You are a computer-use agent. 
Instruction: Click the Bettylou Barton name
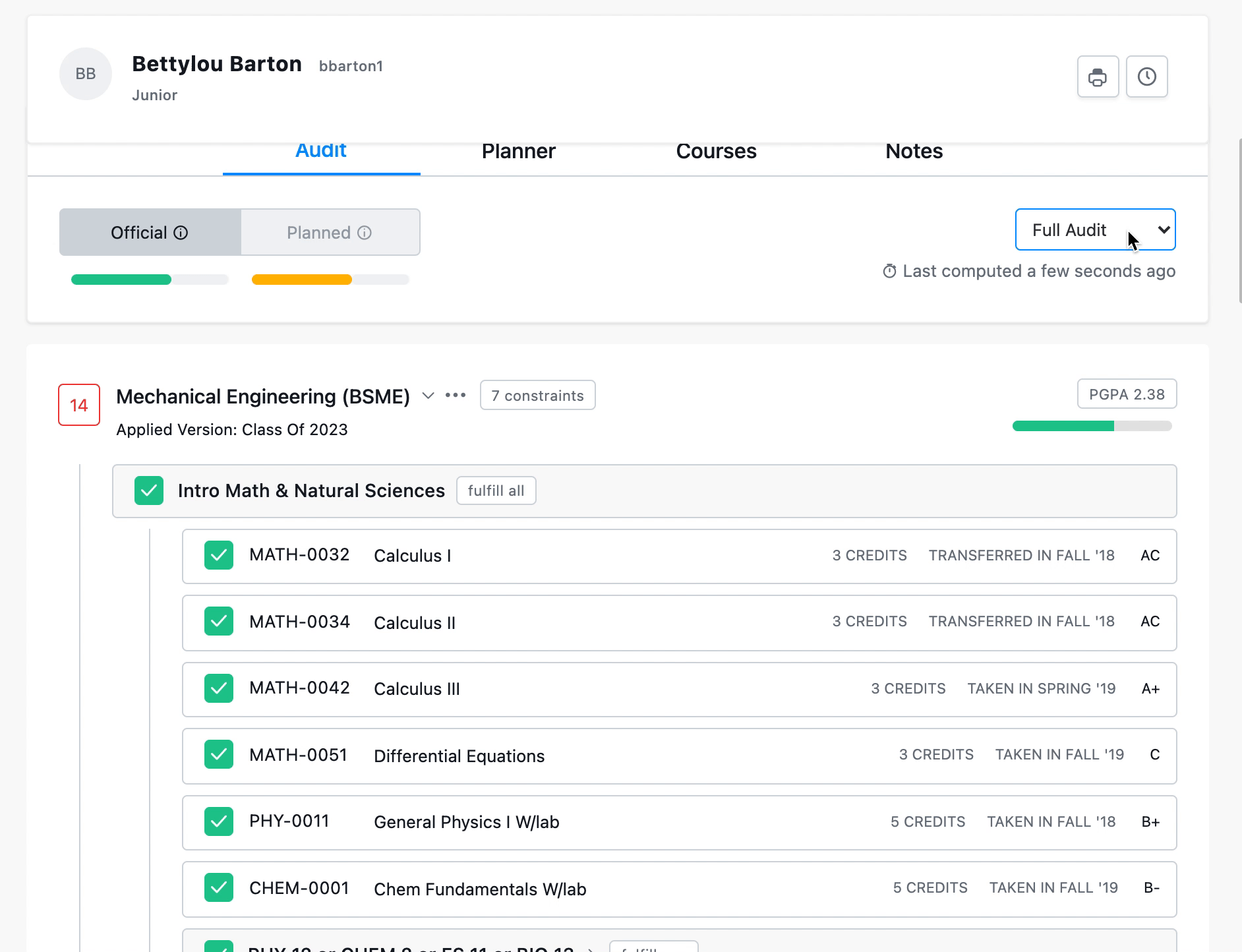click(217, 64)
